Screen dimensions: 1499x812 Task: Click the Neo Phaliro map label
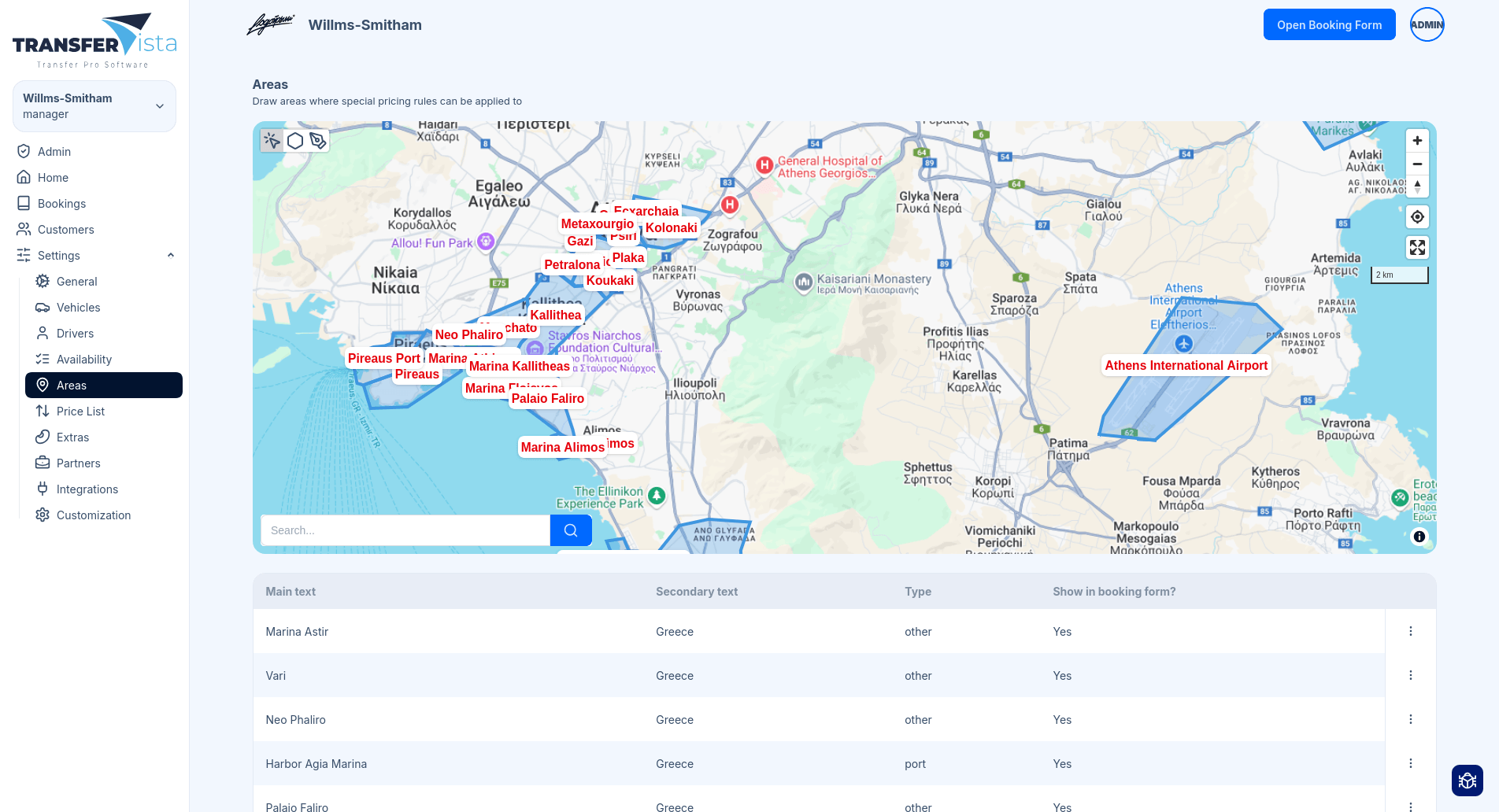pos(468,334)
